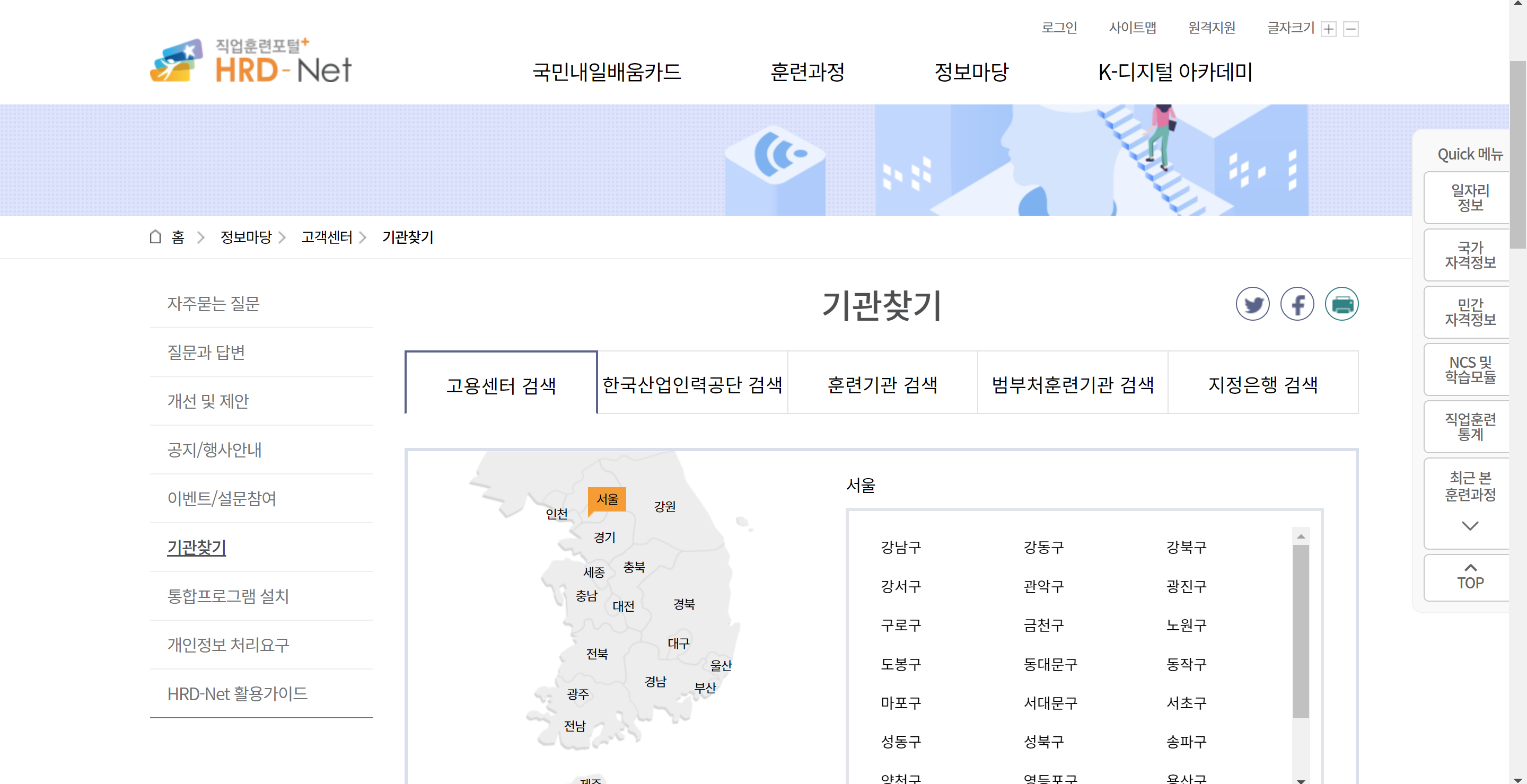Click district list scroll-up arrow
The height and width of the screenshot is (784, 1527).
click(x=1301, y=536)
